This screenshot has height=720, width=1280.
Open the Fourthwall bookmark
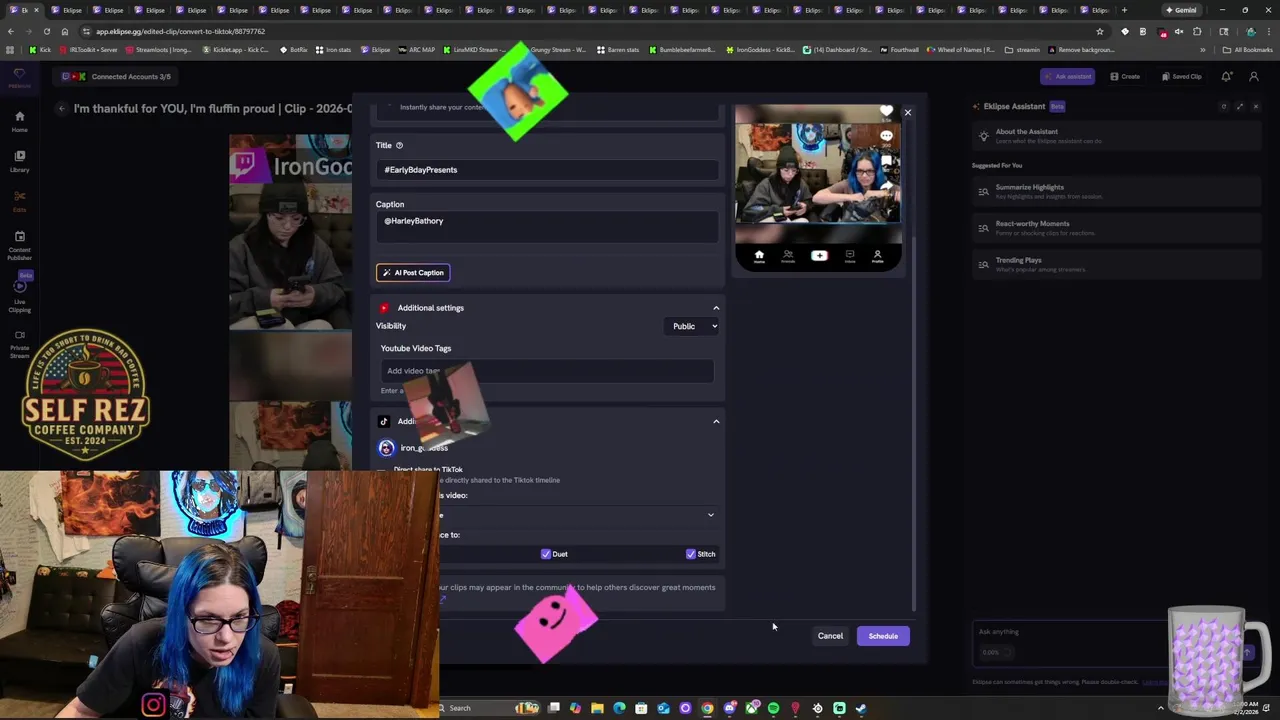pos(898,49)
